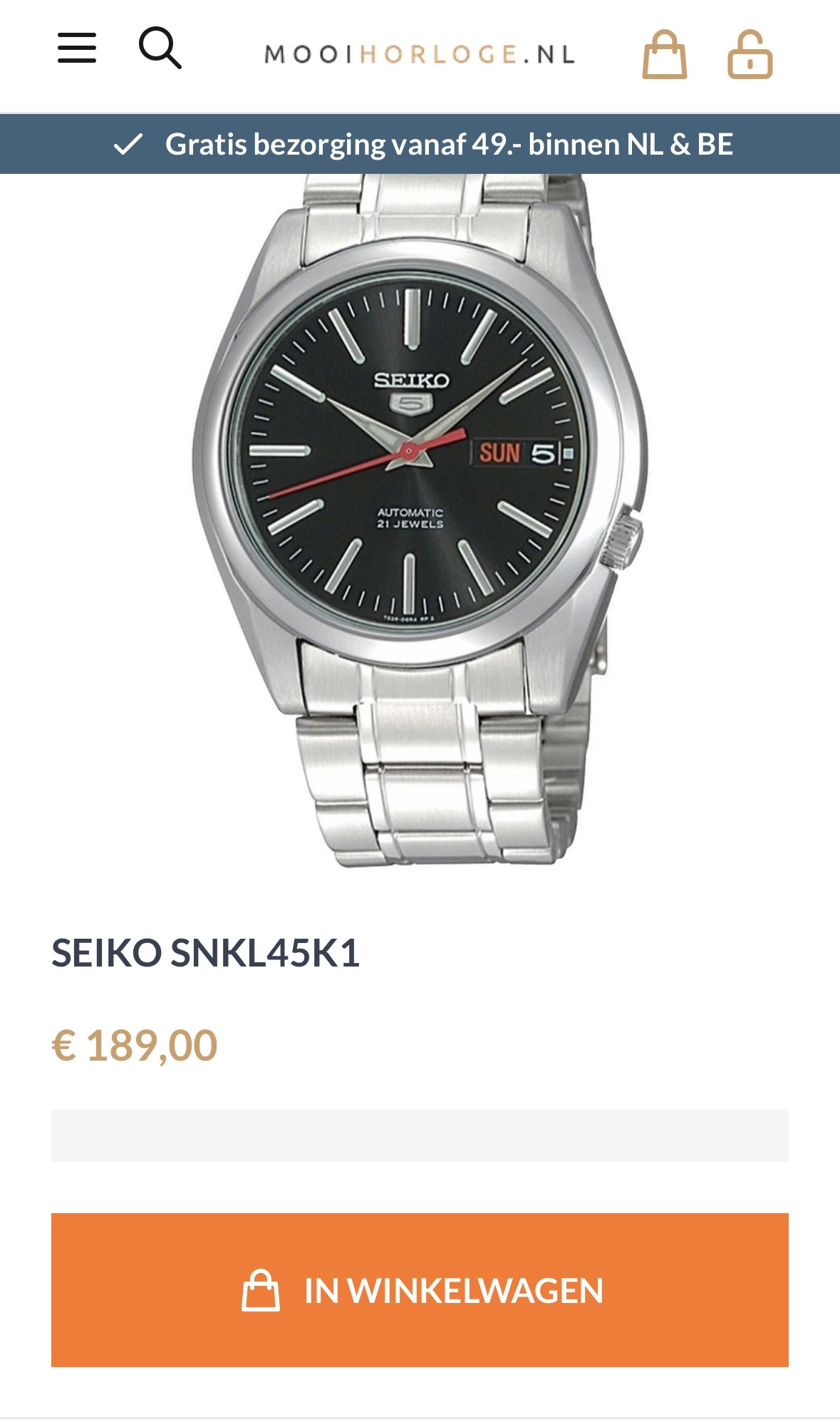
Task: Go to homepage via MOOIHORLOGE.NL logo
Action: tap(420, 54)
